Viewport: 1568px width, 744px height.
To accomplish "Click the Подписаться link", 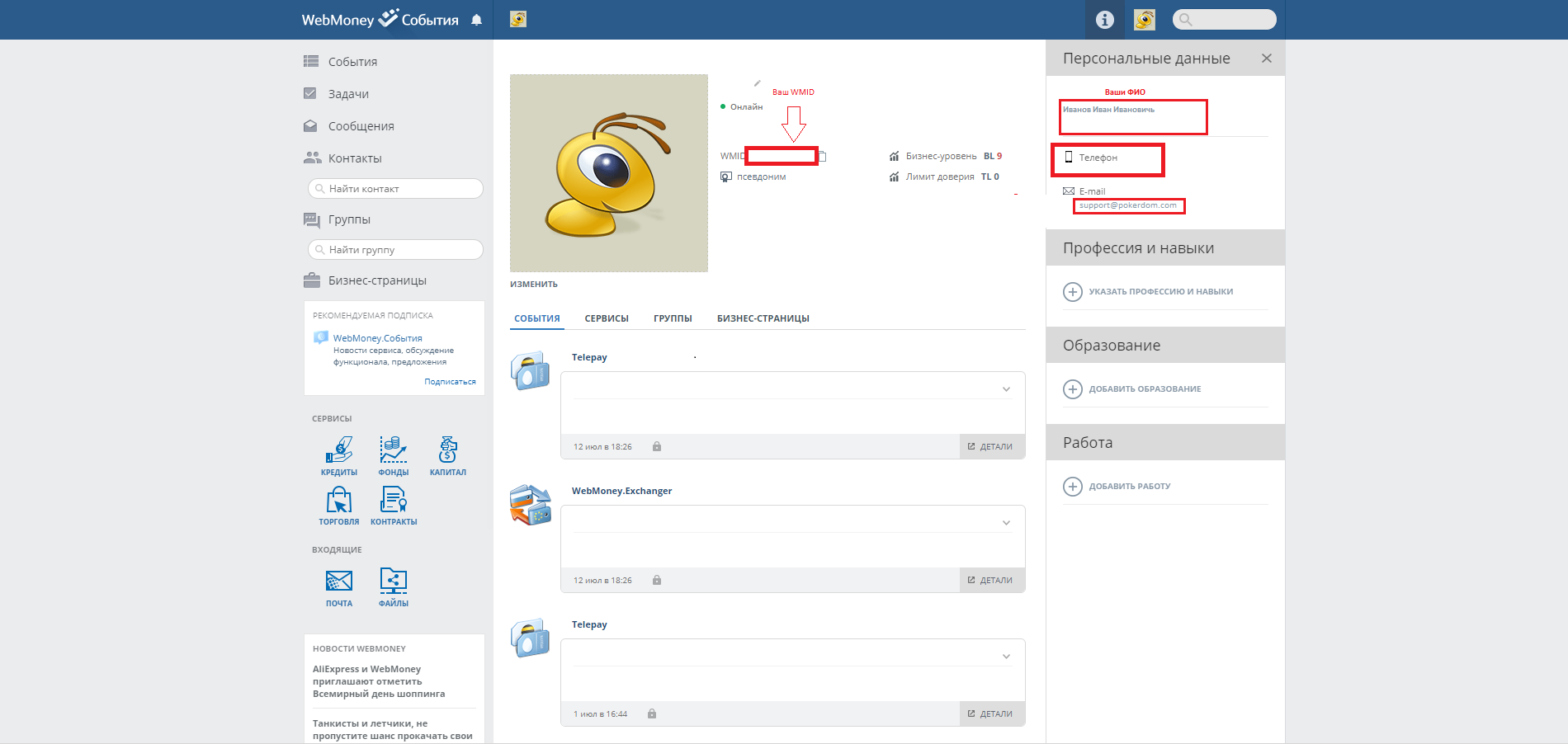I will (450, 382).
